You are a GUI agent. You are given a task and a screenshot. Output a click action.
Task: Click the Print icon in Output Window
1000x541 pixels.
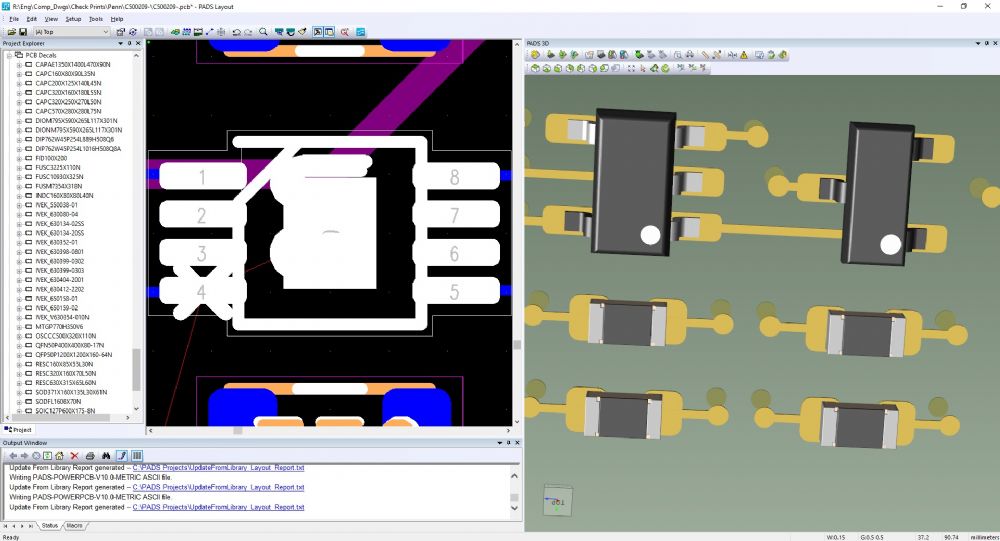pos(90,456)
